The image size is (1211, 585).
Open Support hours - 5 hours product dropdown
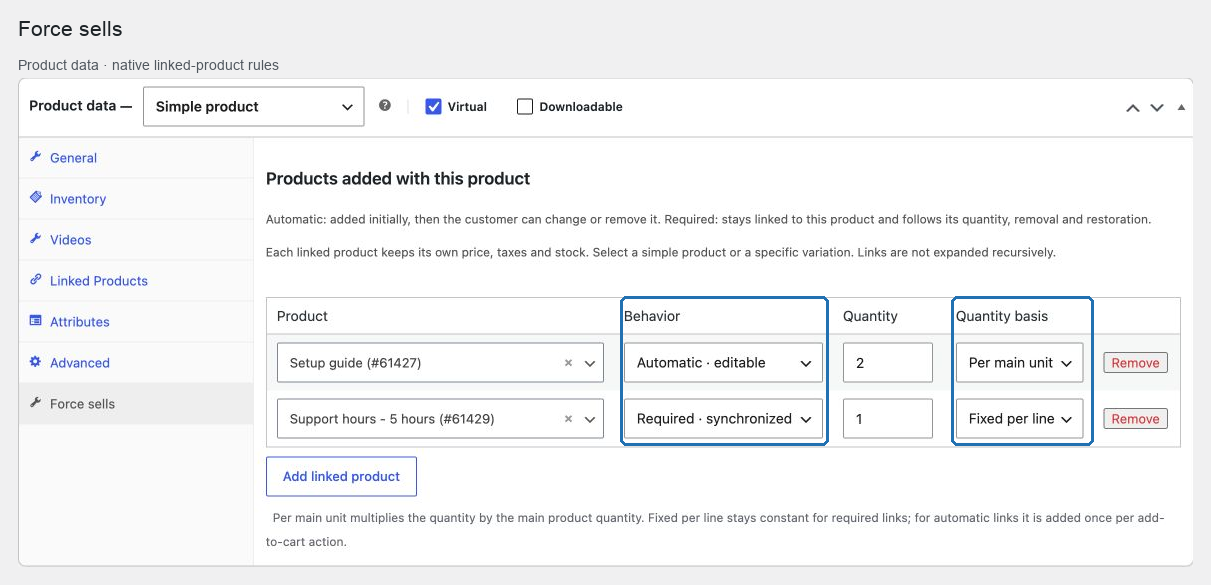pyautogui.click(x=440, y=419)
